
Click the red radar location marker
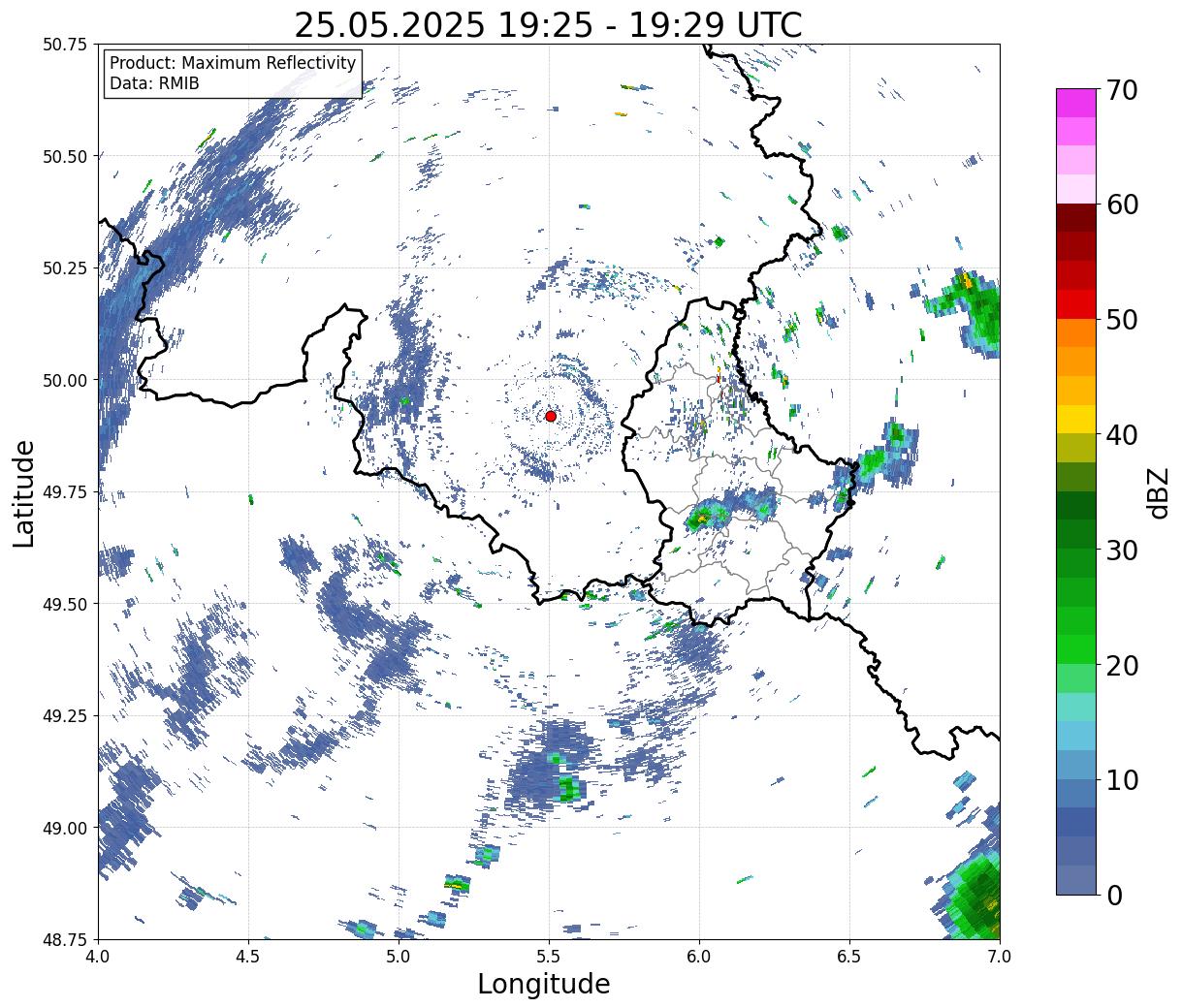coord(551,416)
